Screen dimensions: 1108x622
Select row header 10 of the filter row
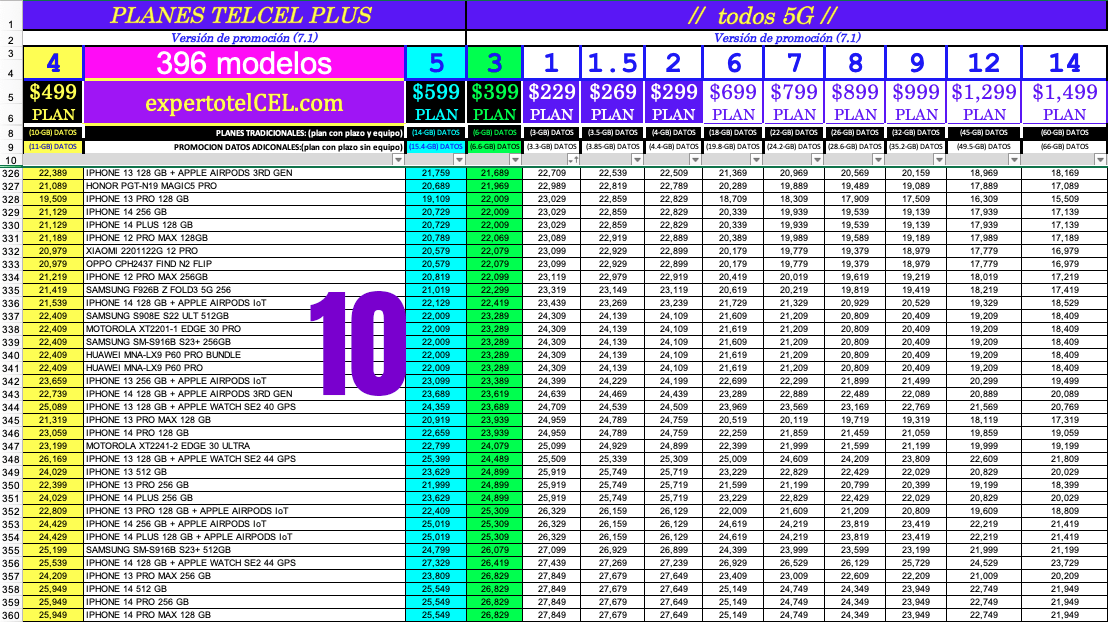(11, 160)
